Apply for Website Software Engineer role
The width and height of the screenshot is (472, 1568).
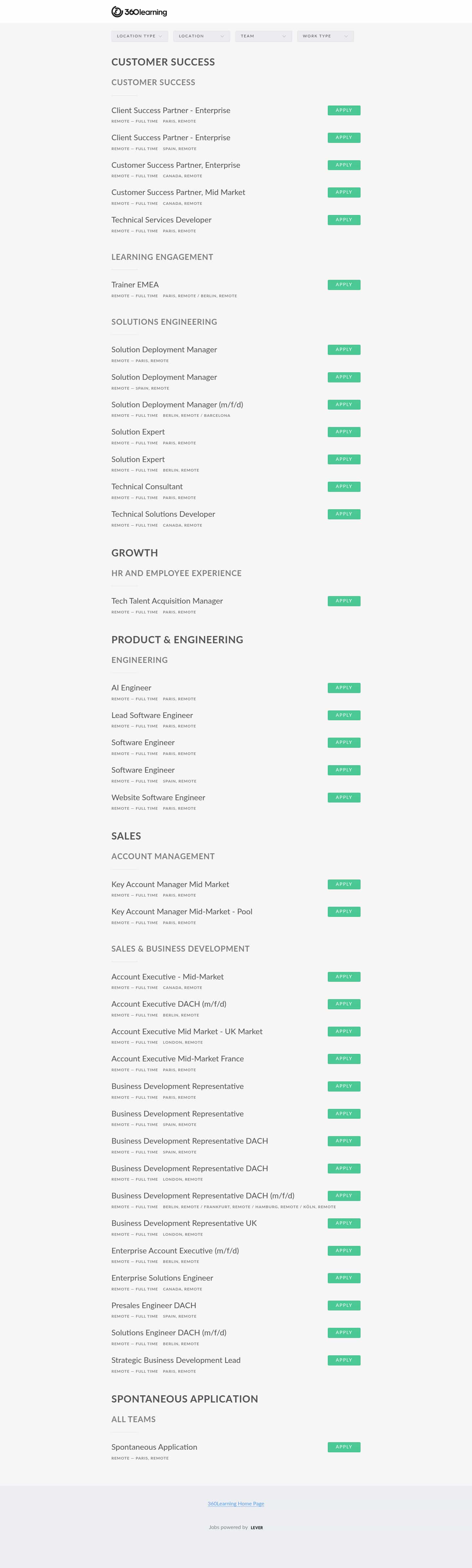(x=344, y=797)
